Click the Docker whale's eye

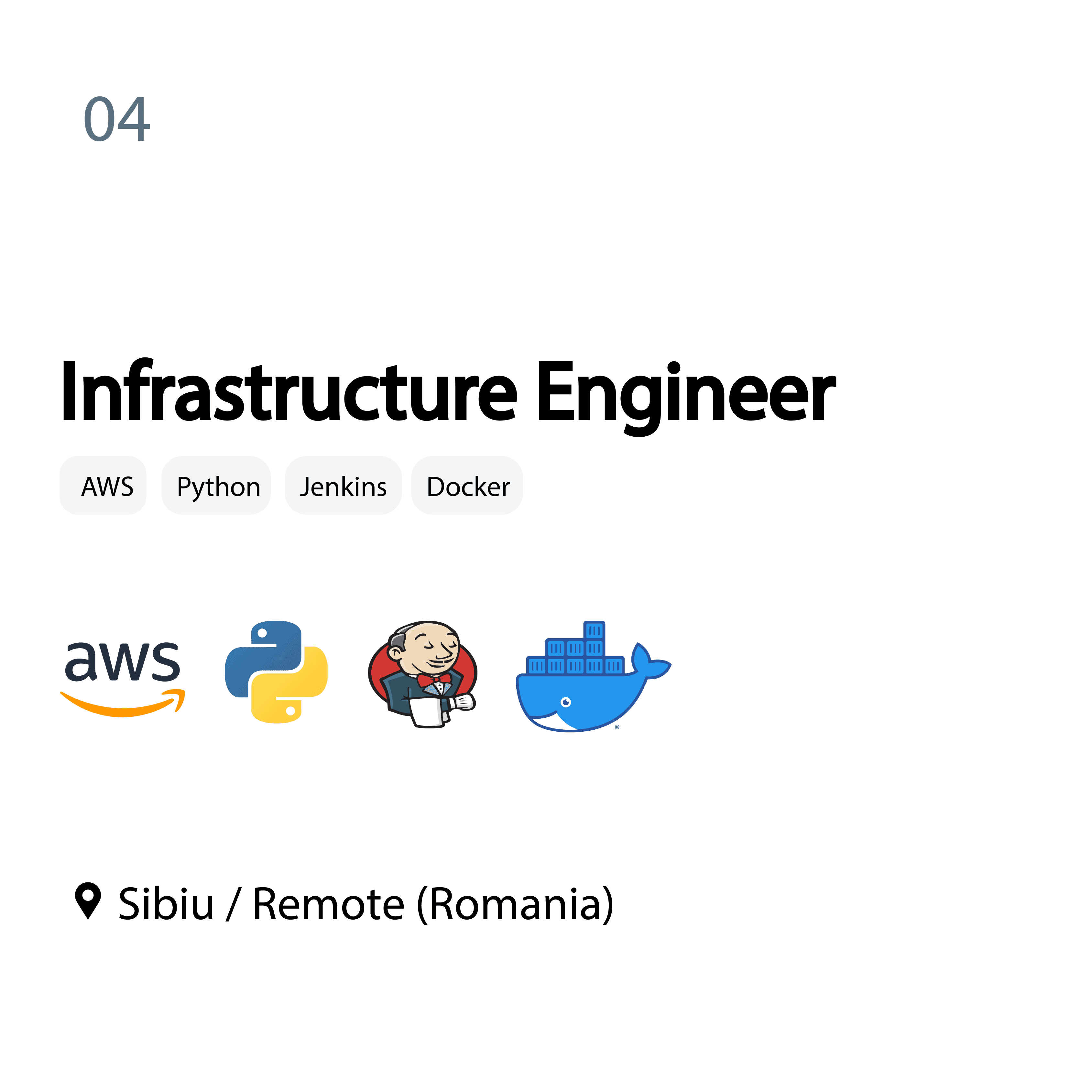tap(566, 702)
